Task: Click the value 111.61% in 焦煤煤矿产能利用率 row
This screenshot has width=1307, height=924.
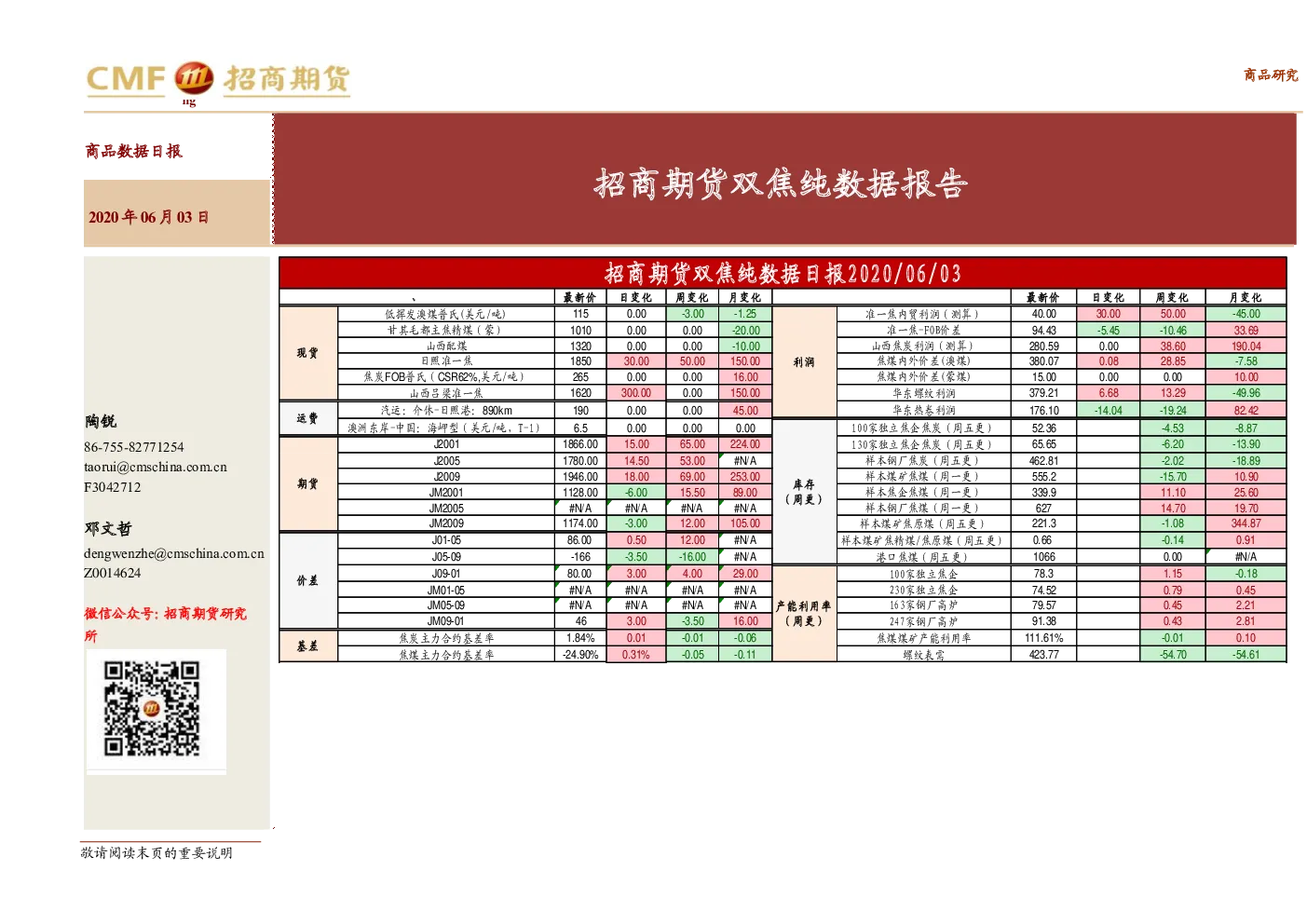Action: pos(1044,638)
